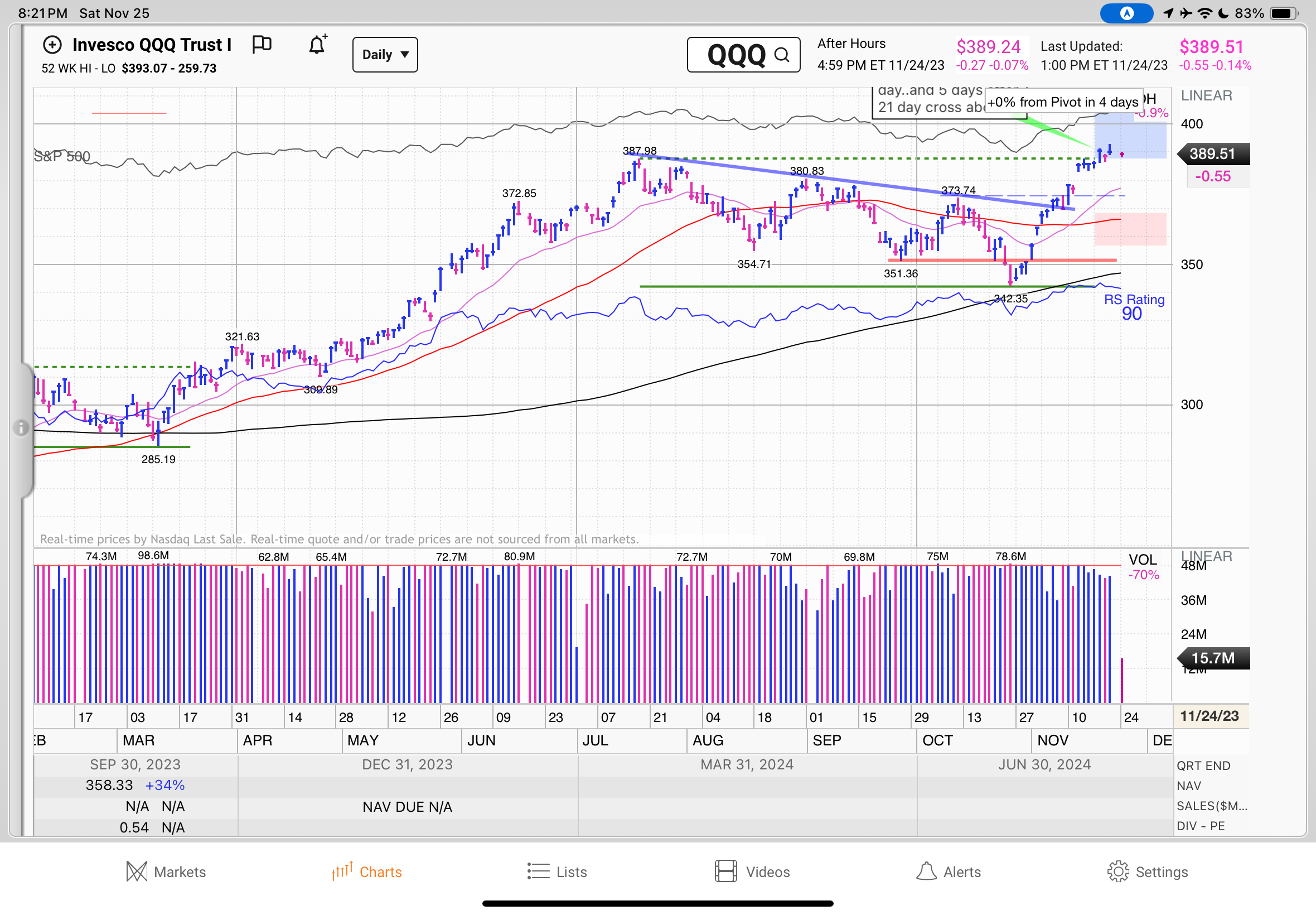Toggle LINEAR scale on volume pane
1316x915 pixels.
[1206, 556]
